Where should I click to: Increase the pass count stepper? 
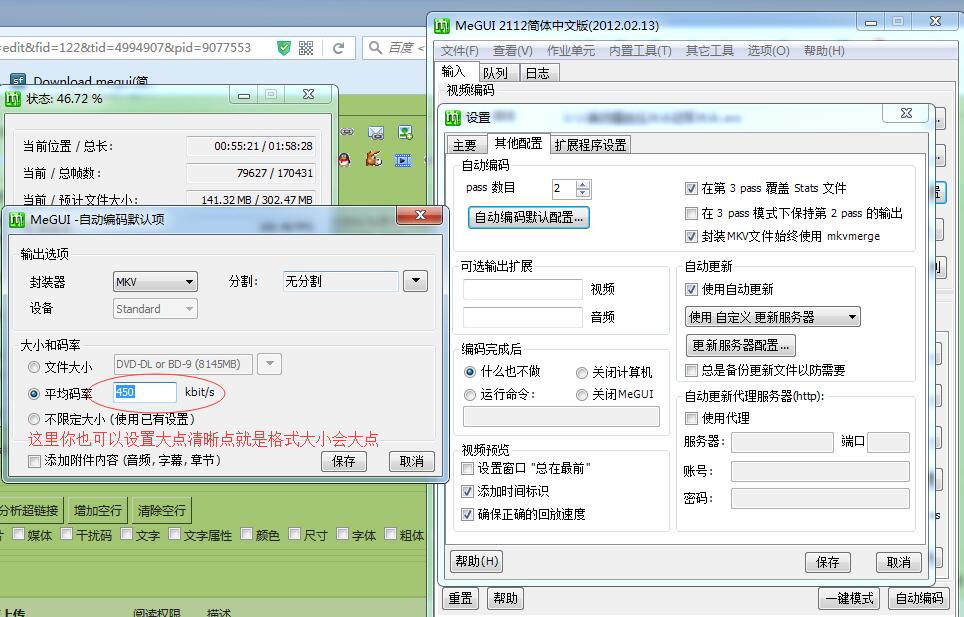click(x=583, y=184)
